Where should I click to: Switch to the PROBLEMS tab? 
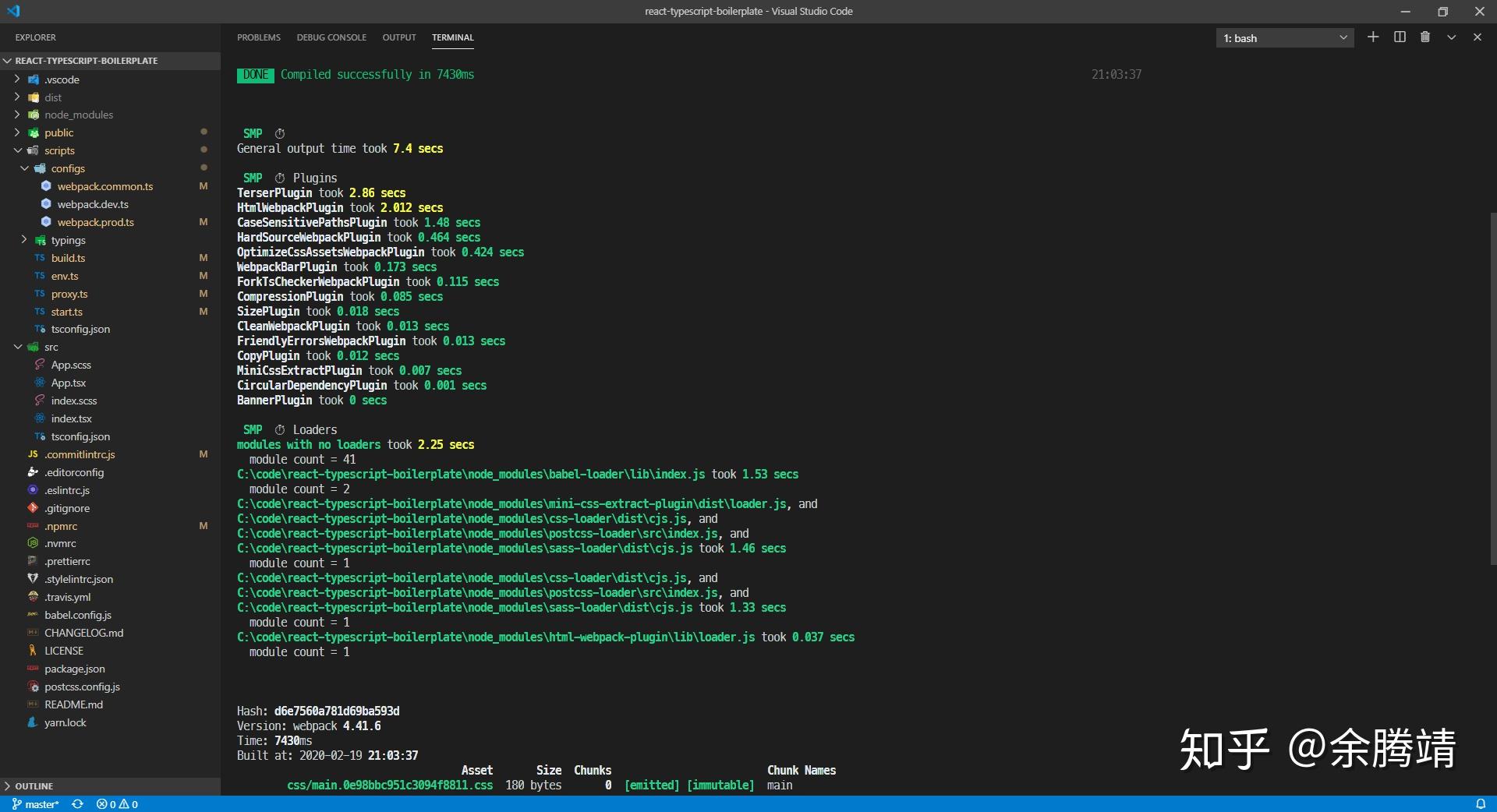coord(258,37)
